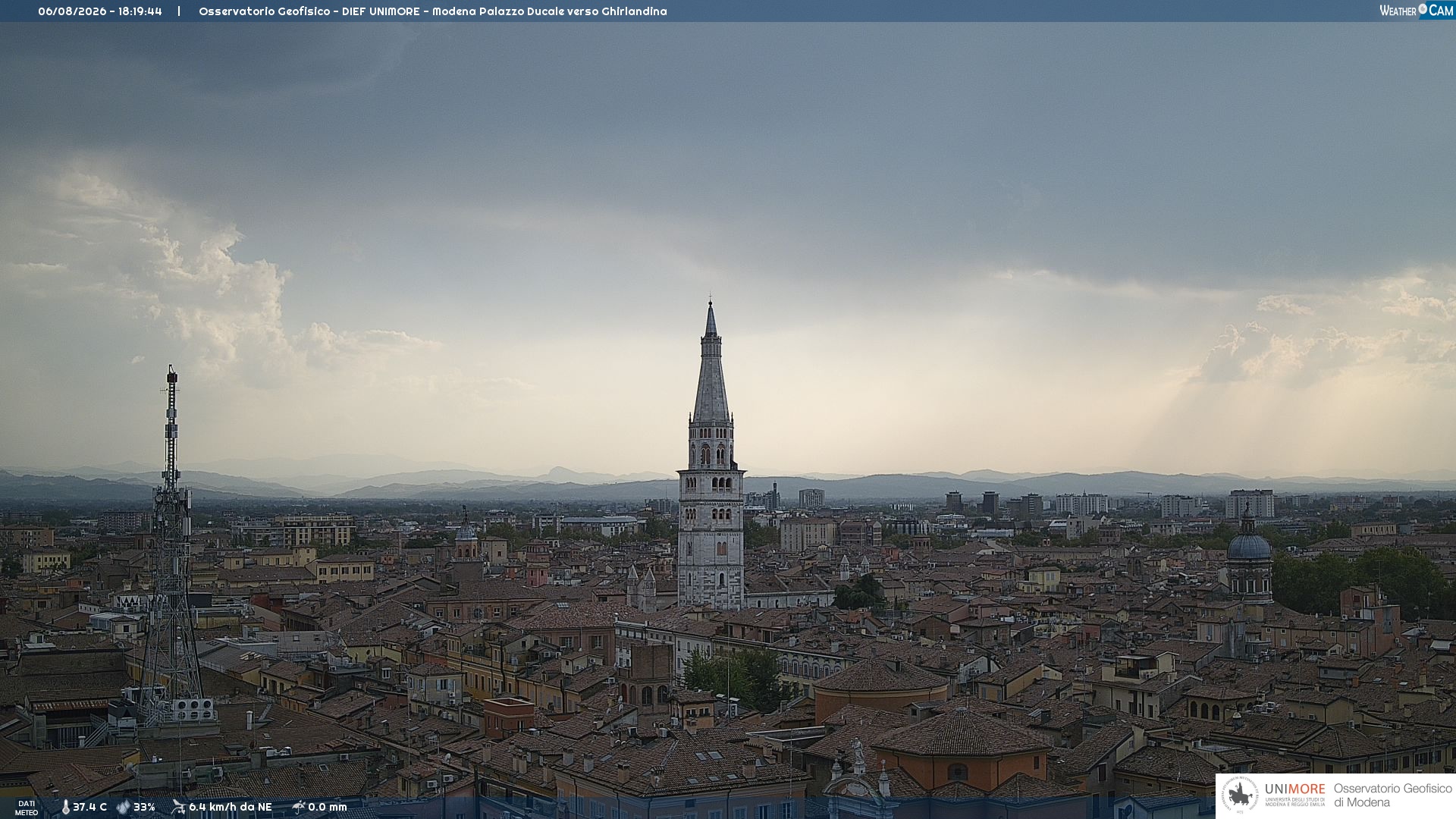
Task: Click the WeatherCam logo
Action: tap(1417, 11)
